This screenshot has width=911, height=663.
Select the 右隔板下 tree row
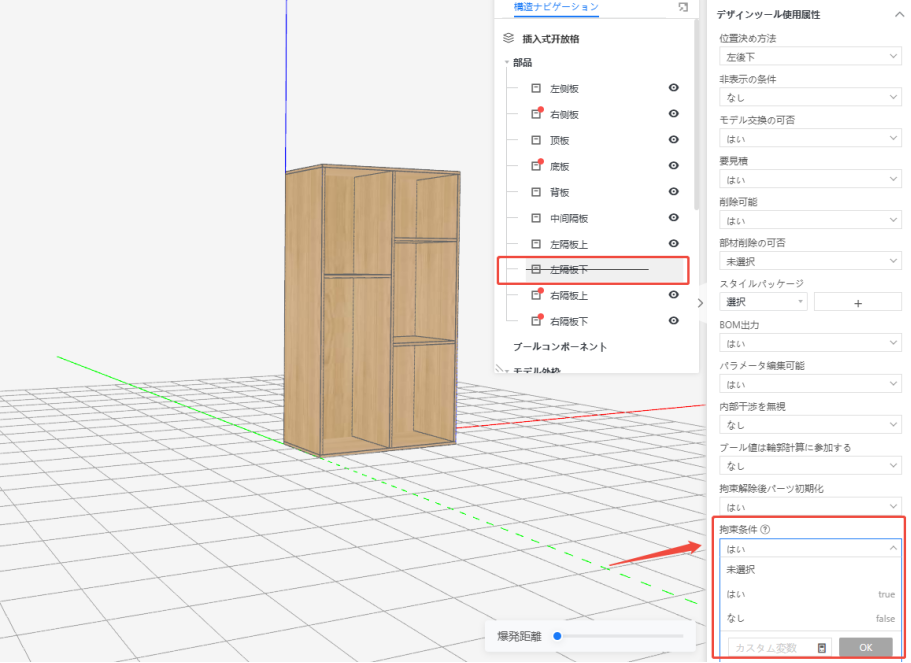point(605,321)
